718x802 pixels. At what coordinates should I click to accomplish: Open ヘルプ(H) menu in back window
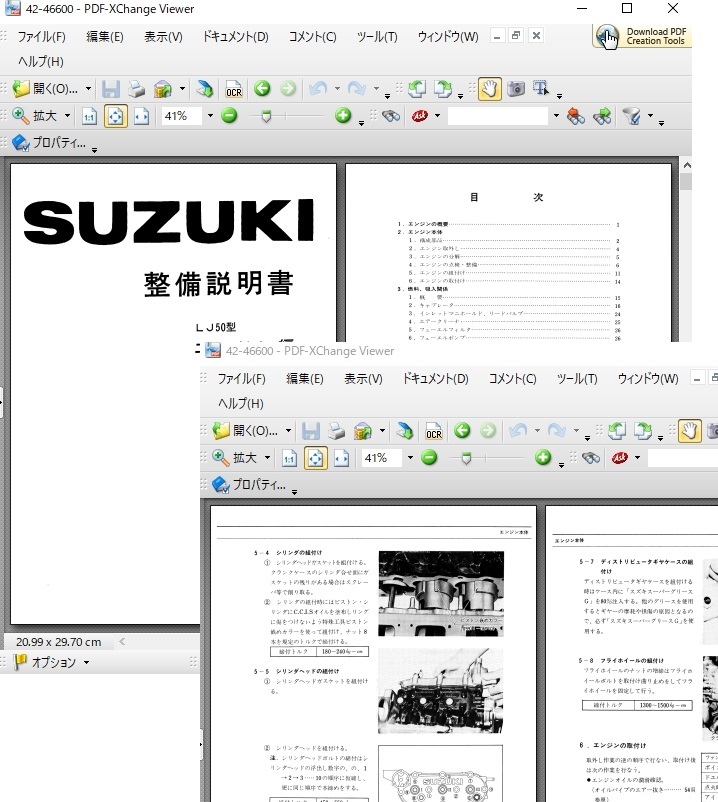pyautogui.click(x=40, y=61)
